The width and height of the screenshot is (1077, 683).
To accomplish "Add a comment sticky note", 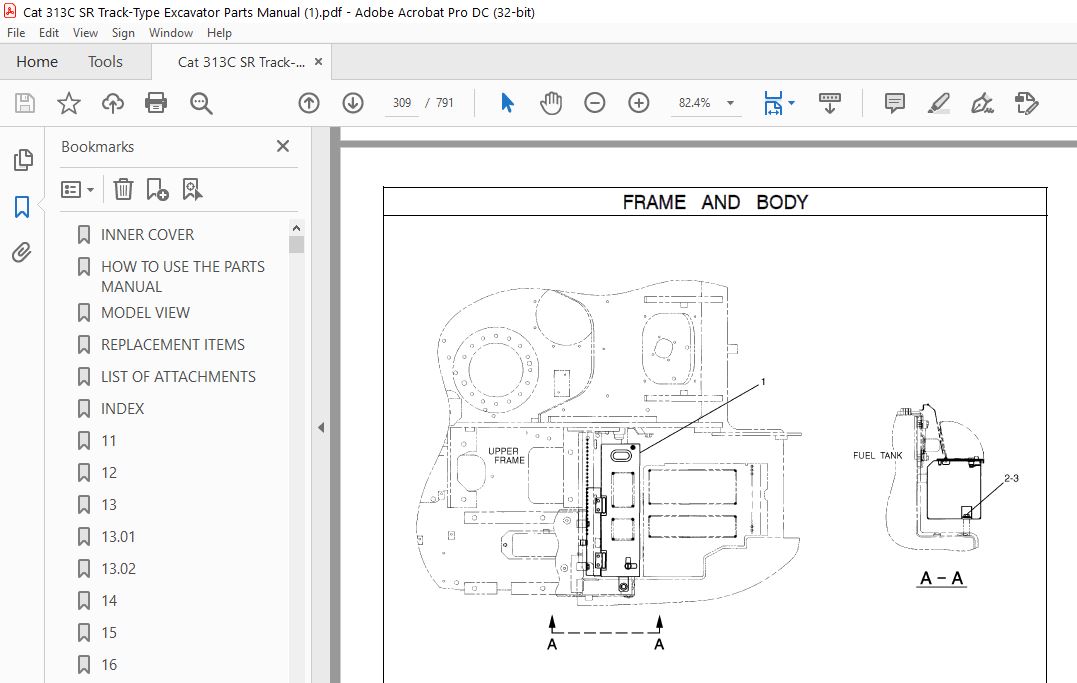I will 894,103.
